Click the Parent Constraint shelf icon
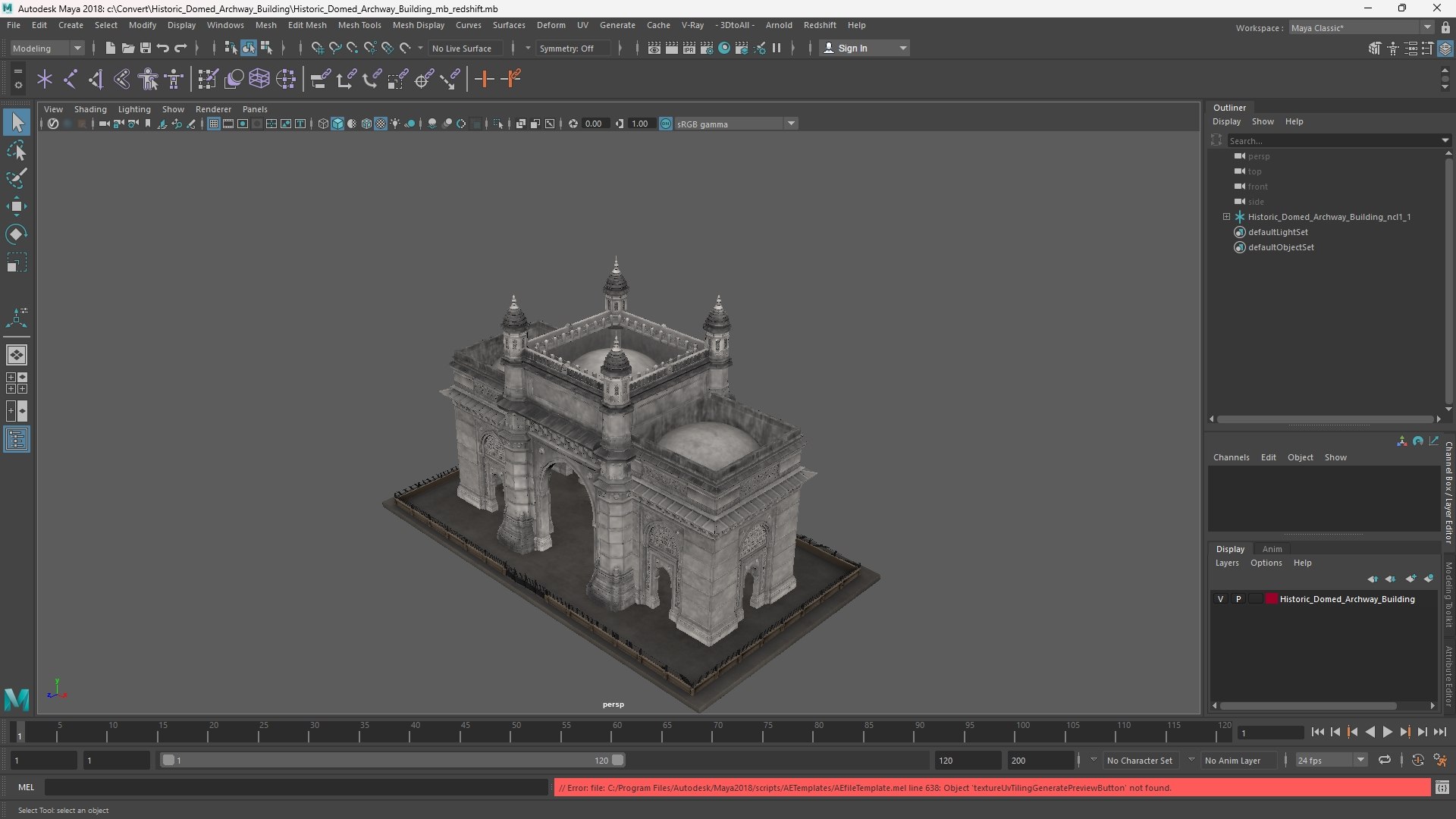The height and width of the screenshot is (819, 1456). 319,79
